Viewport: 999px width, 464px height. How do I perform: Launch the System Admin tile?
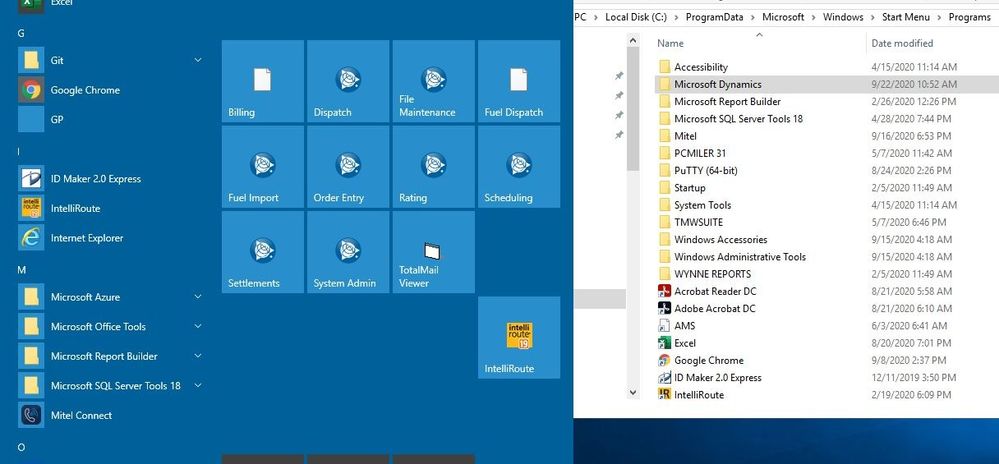(x=348, y=252)
